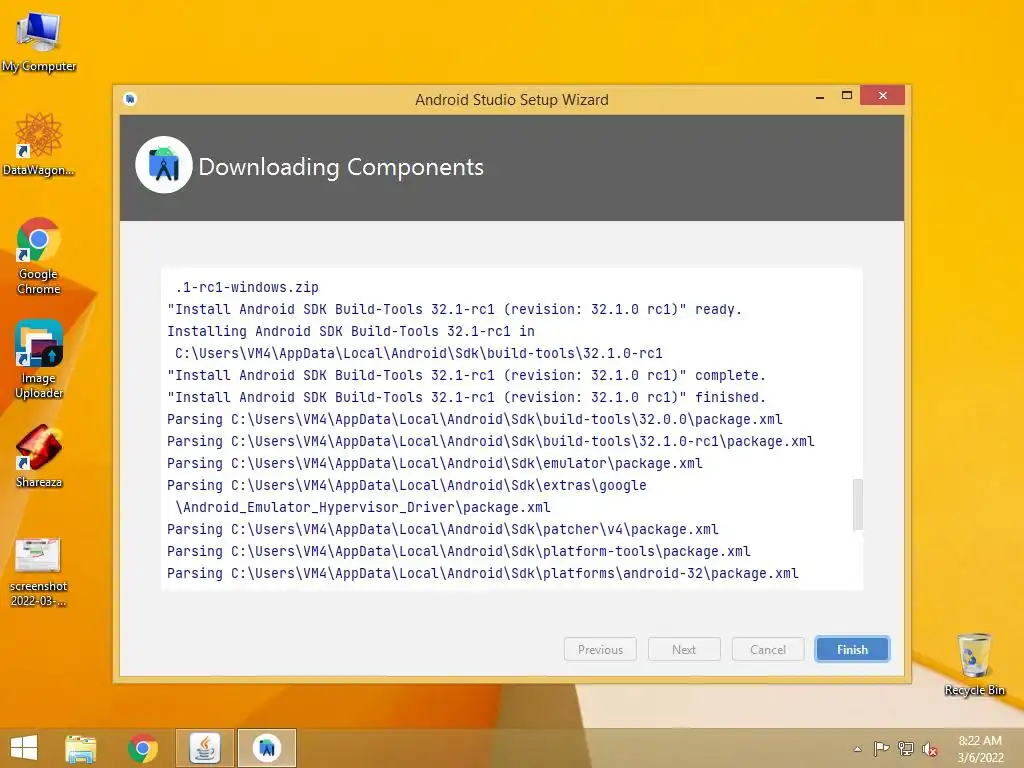
Task: Open the Action Center flag icon
Action: click(x=881, y=748)
